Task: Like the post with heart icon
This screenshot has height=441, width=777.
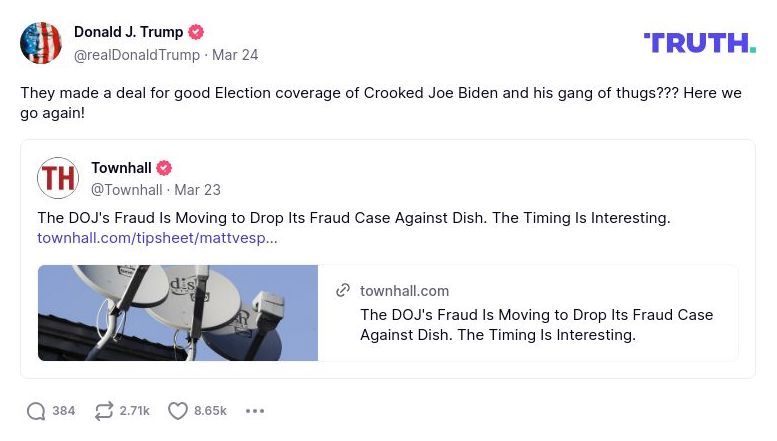Action: (x=178, y=411)
